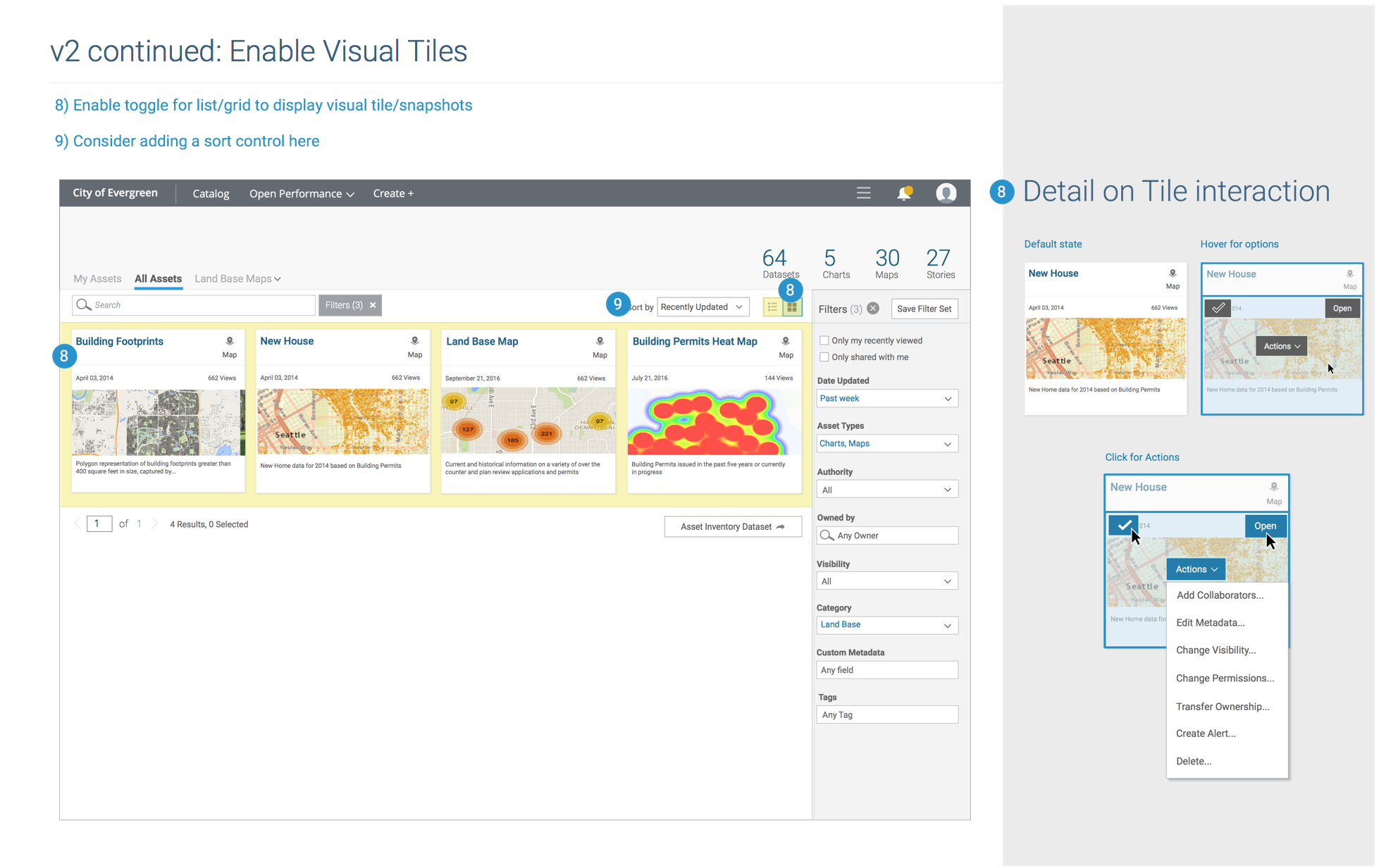Go to next results page arrow
This screenshot has width=1379, height=868.
pos(154,523)
